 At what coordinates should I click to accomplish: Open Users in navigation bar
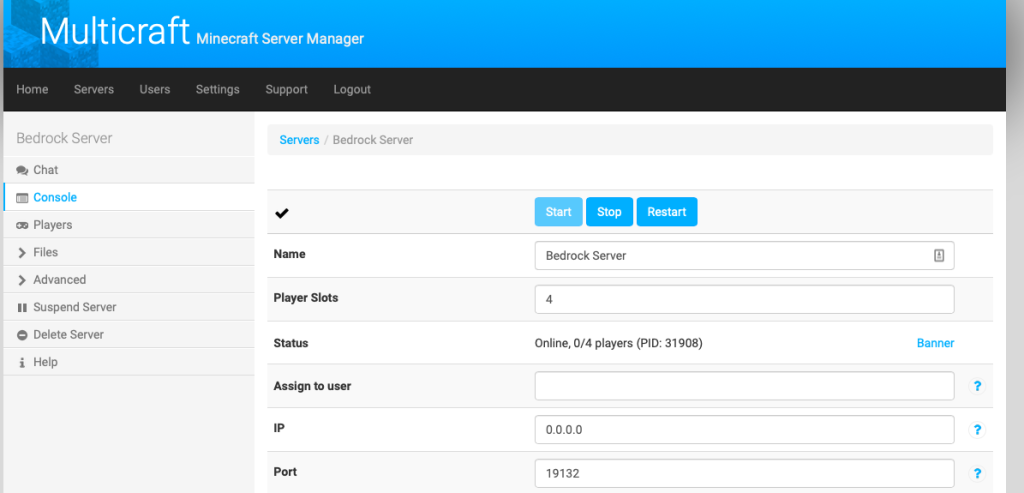[155, 89]
